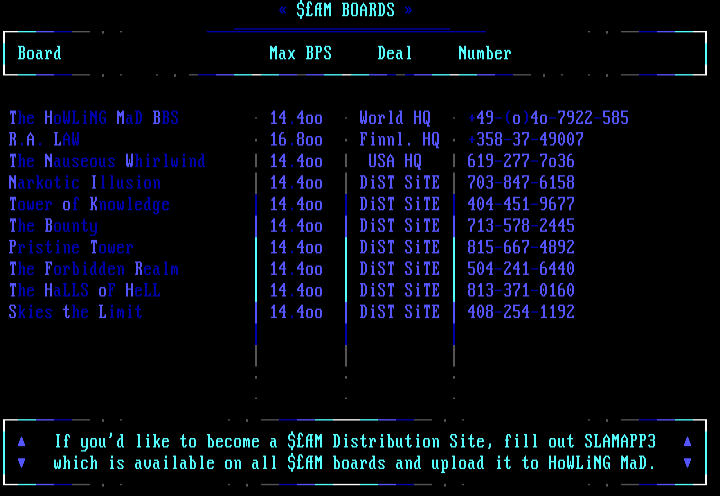This screenshot has height=496, width=720.
Task: Click The Bounty board name
Action: [54, 226]
